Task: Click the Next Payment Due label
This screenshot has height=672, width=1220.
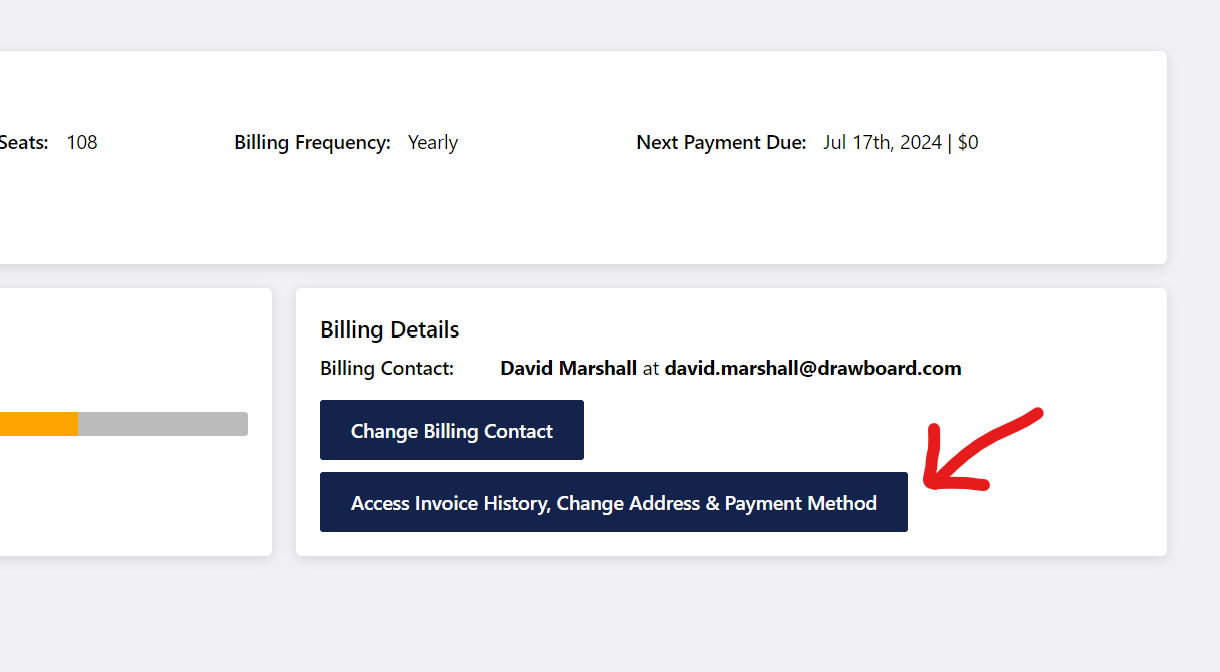Action: coord(721,142)
